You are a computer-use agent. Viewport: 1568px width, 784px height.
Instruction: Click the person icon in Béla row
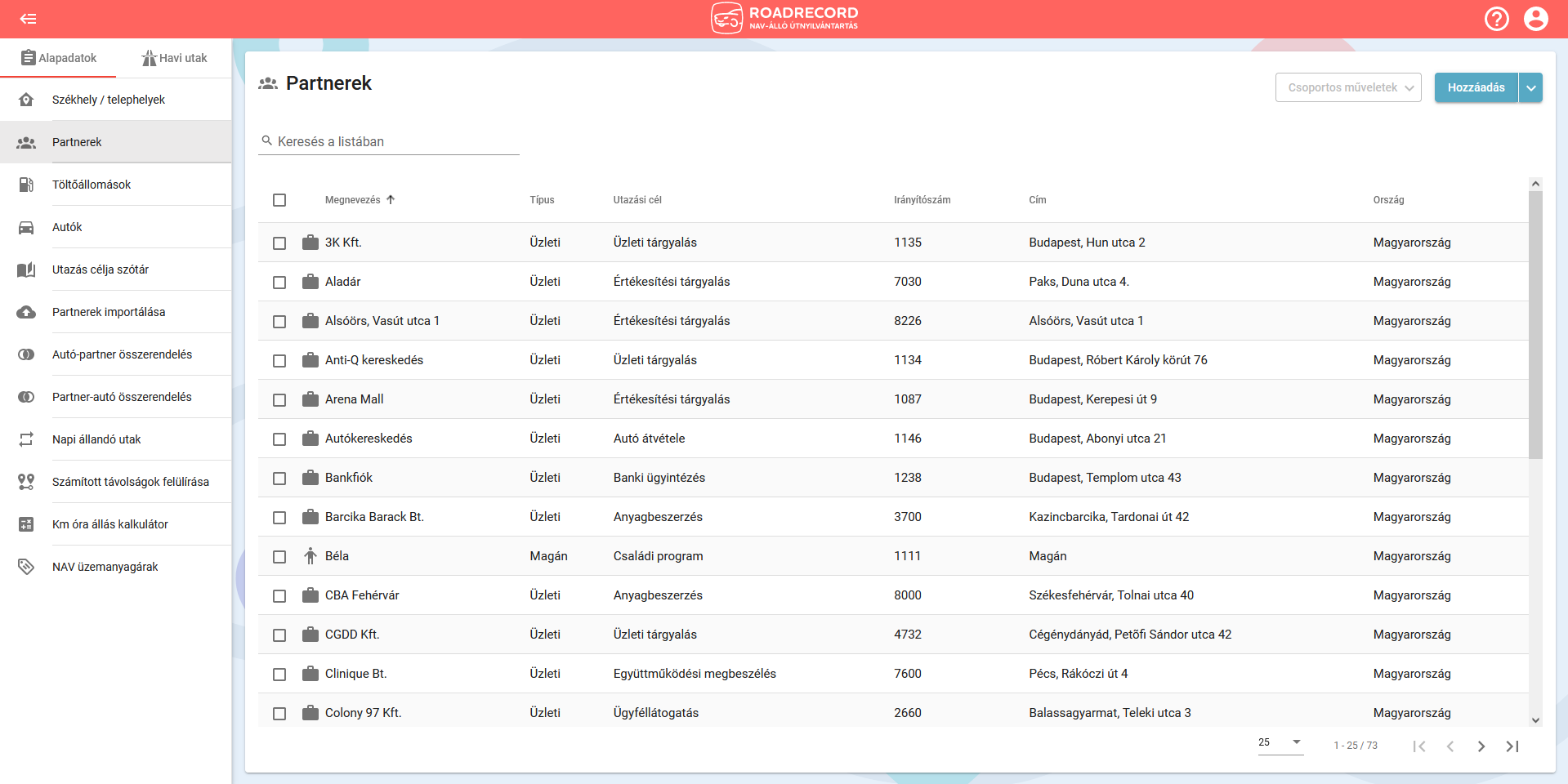[x=310, y=556]
